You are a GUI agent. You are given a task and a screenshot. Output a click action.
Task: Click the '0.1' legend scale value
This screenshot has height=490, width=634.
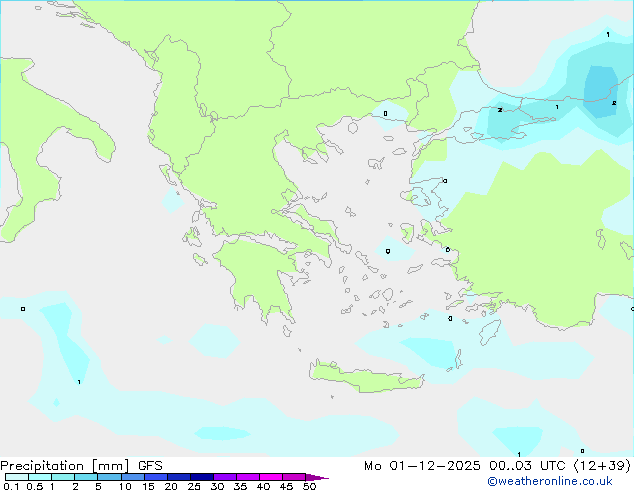tap(11, 486)
